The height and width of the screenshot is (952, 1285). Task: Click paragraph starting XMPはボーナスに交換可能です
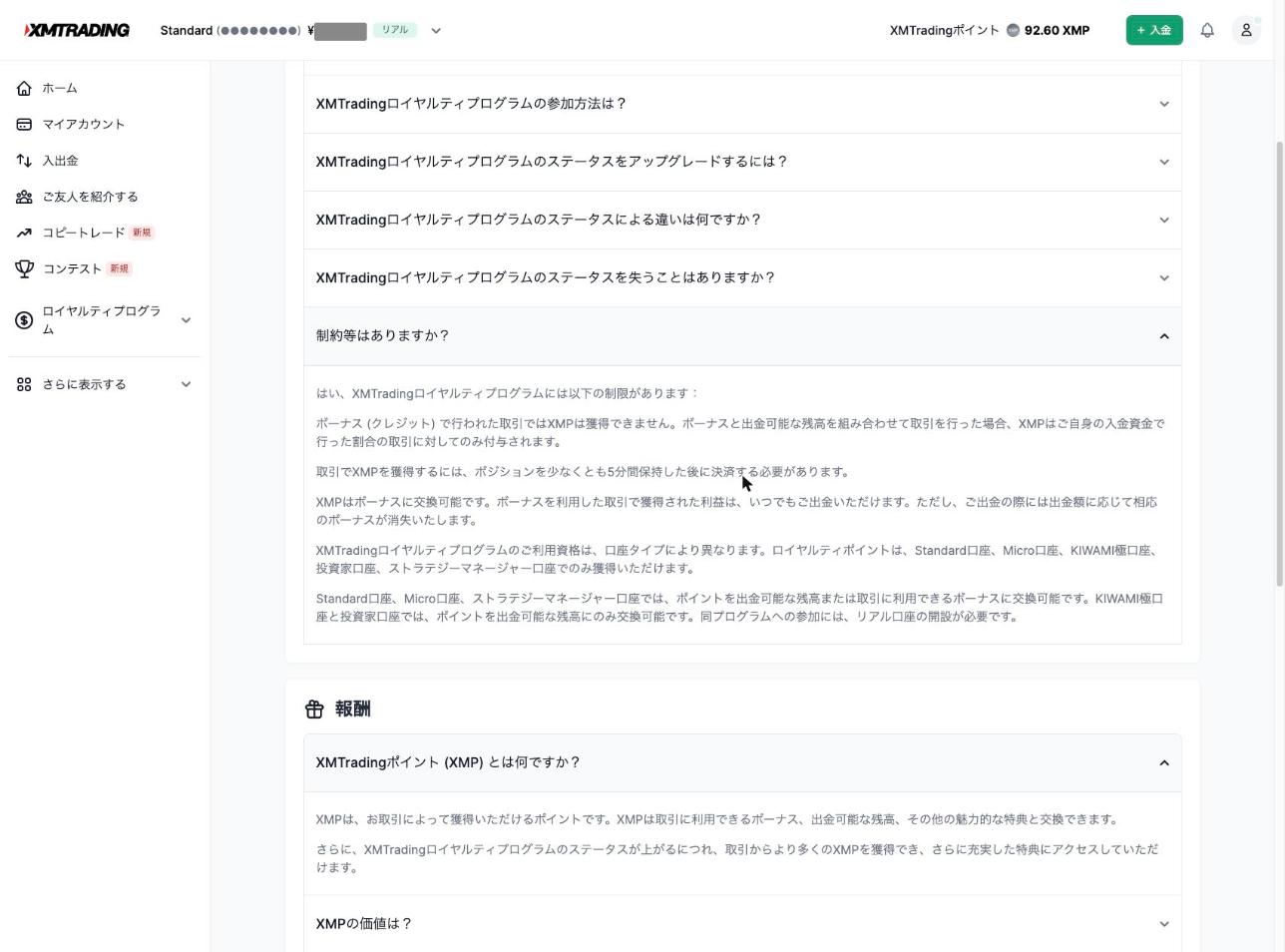coord(737,511)
